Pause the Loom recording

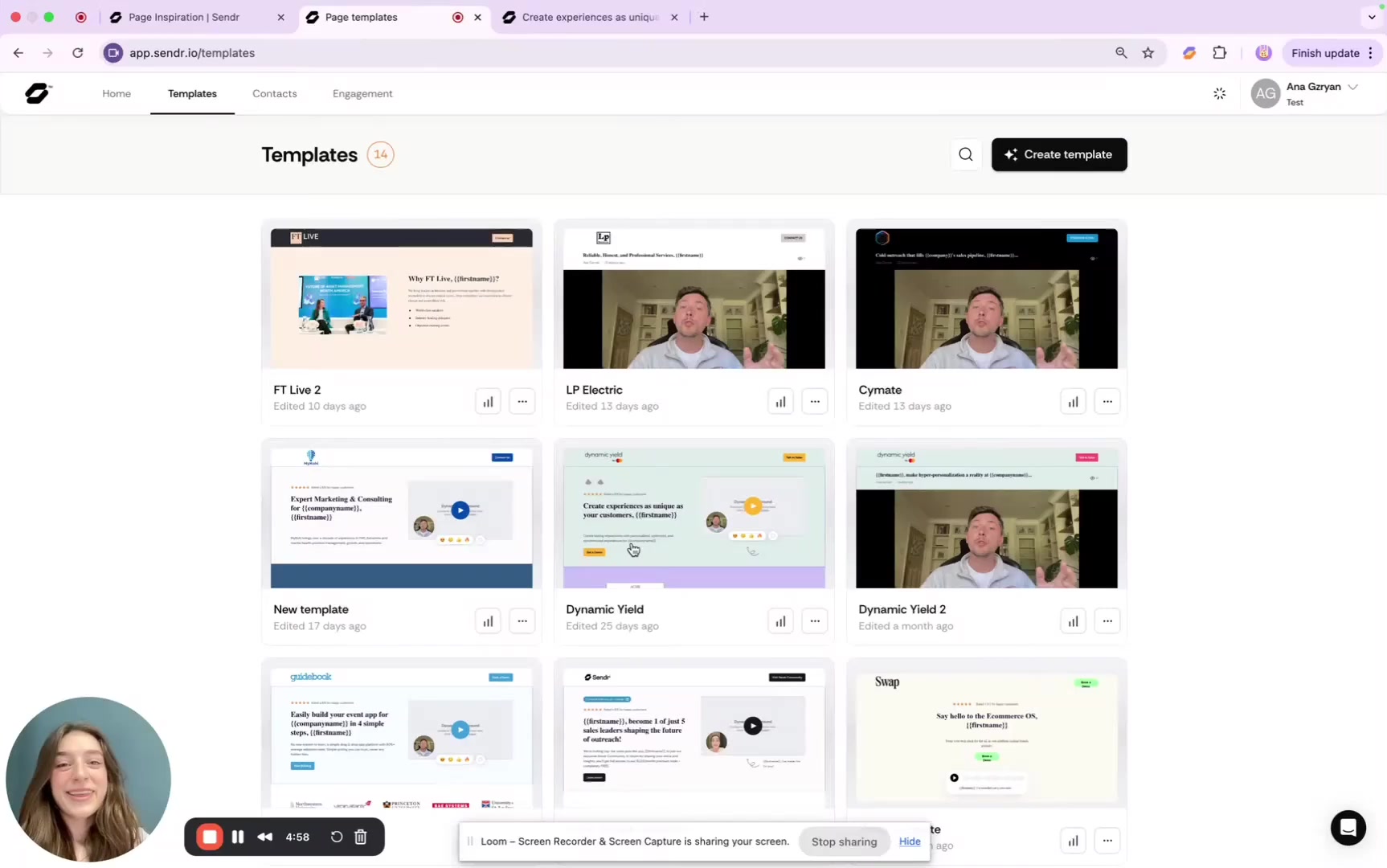coord(237,837)
